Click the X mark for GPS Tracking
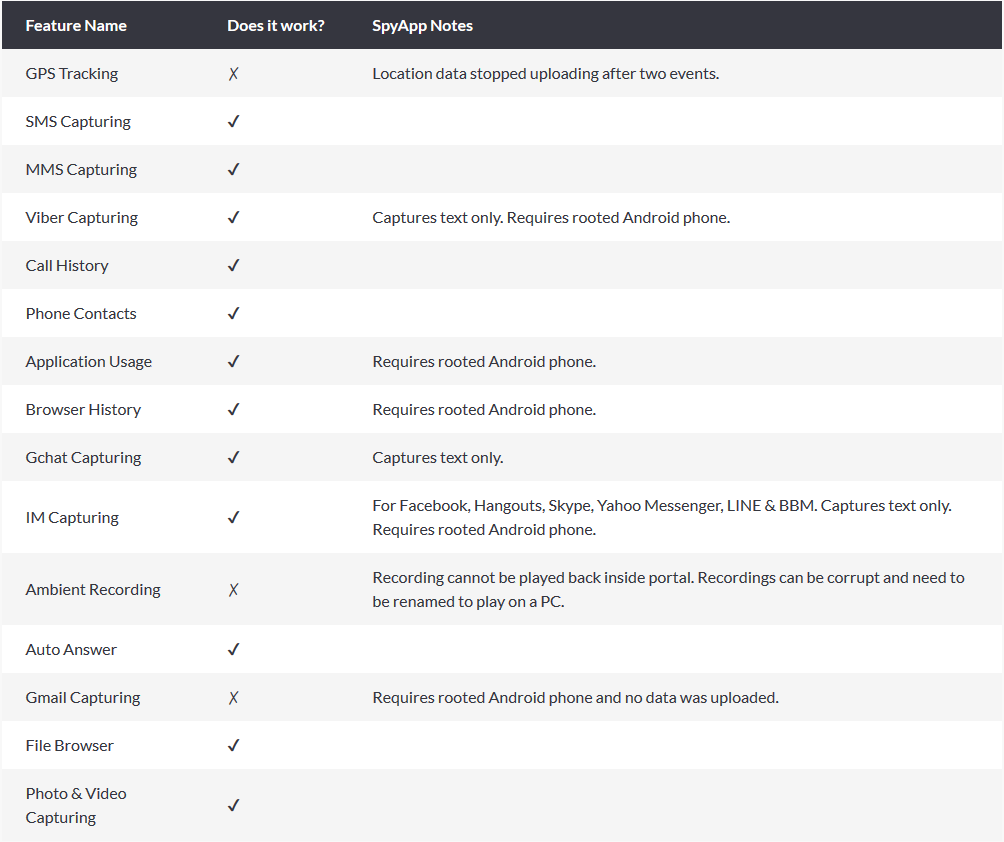This screenshot has width=1004, height=842. click(x=233, y=74)
